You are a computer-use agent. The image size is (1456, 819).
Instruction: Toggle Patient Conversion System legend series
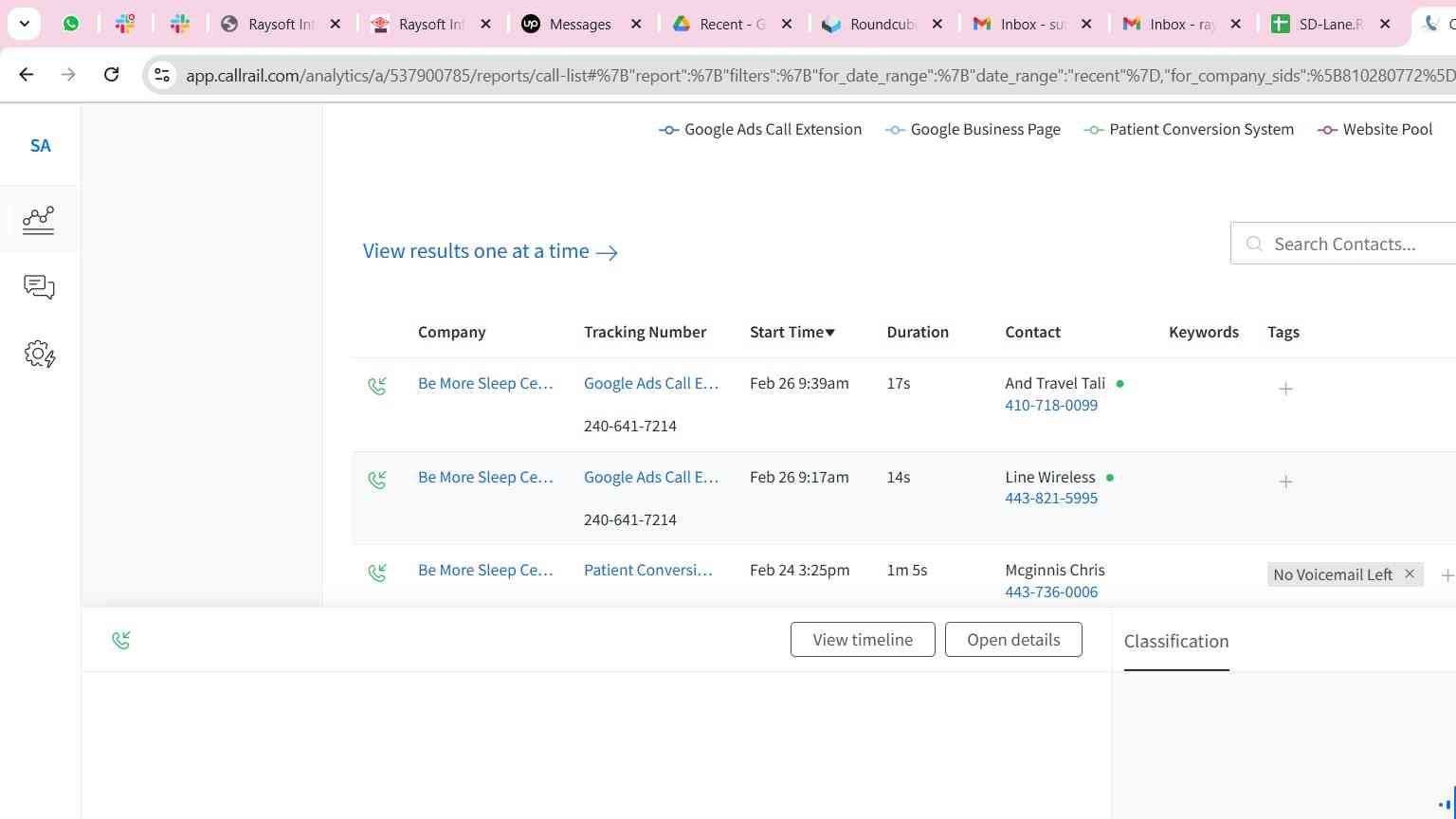click(x=1189, y=129)
